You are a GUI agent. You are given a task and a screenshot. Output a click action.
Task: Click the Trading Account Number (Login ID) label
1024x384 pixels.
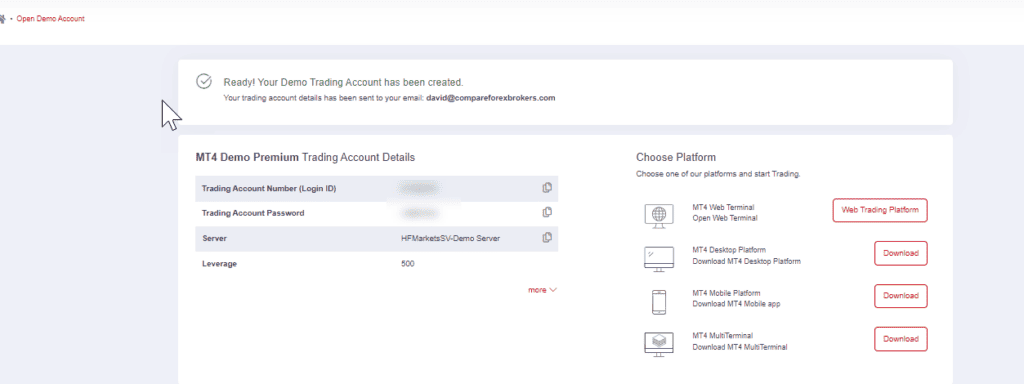click(268, 189)
